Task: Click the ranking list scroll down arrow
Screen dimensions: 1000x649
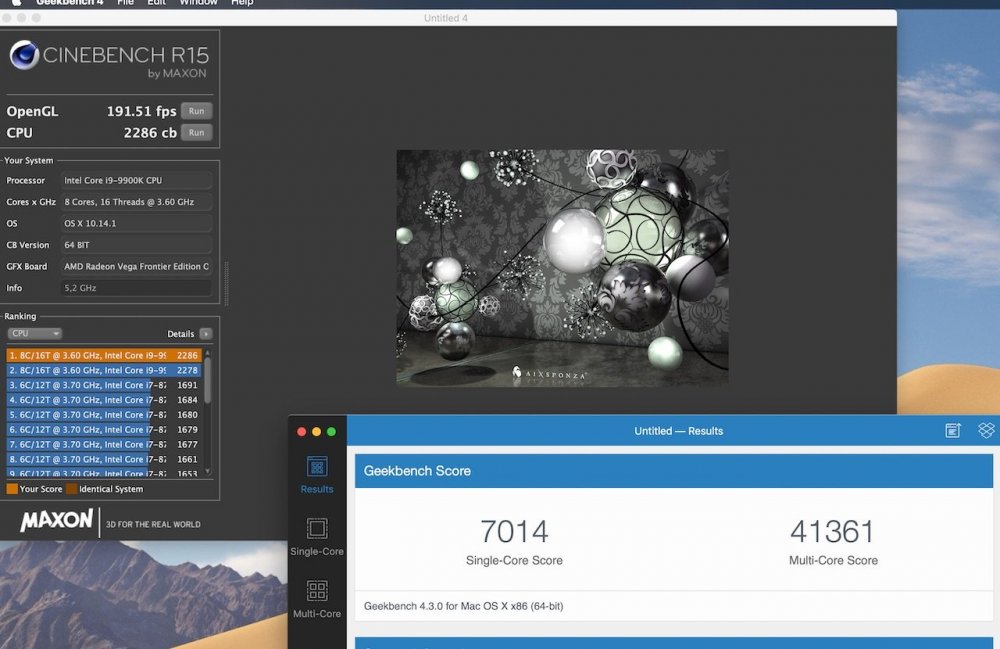Action: pyautogui.click(x=207, y=472)
